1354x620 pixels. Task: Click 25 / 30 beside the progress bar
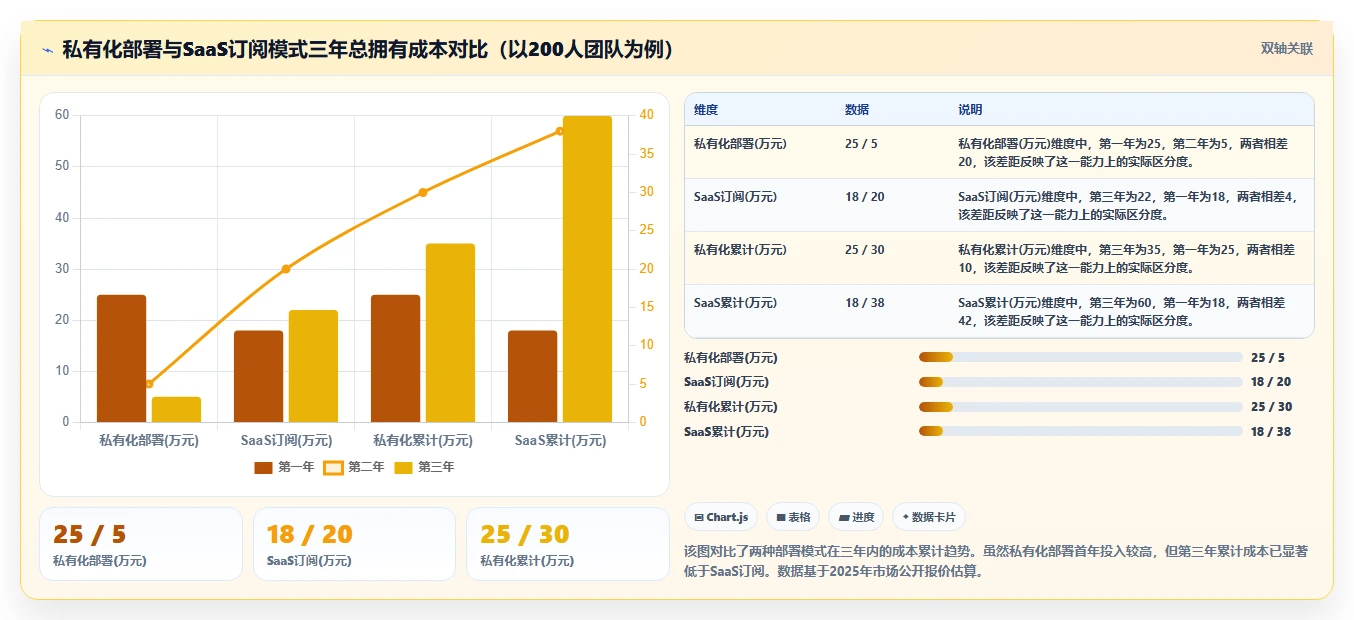point(1271,407)
